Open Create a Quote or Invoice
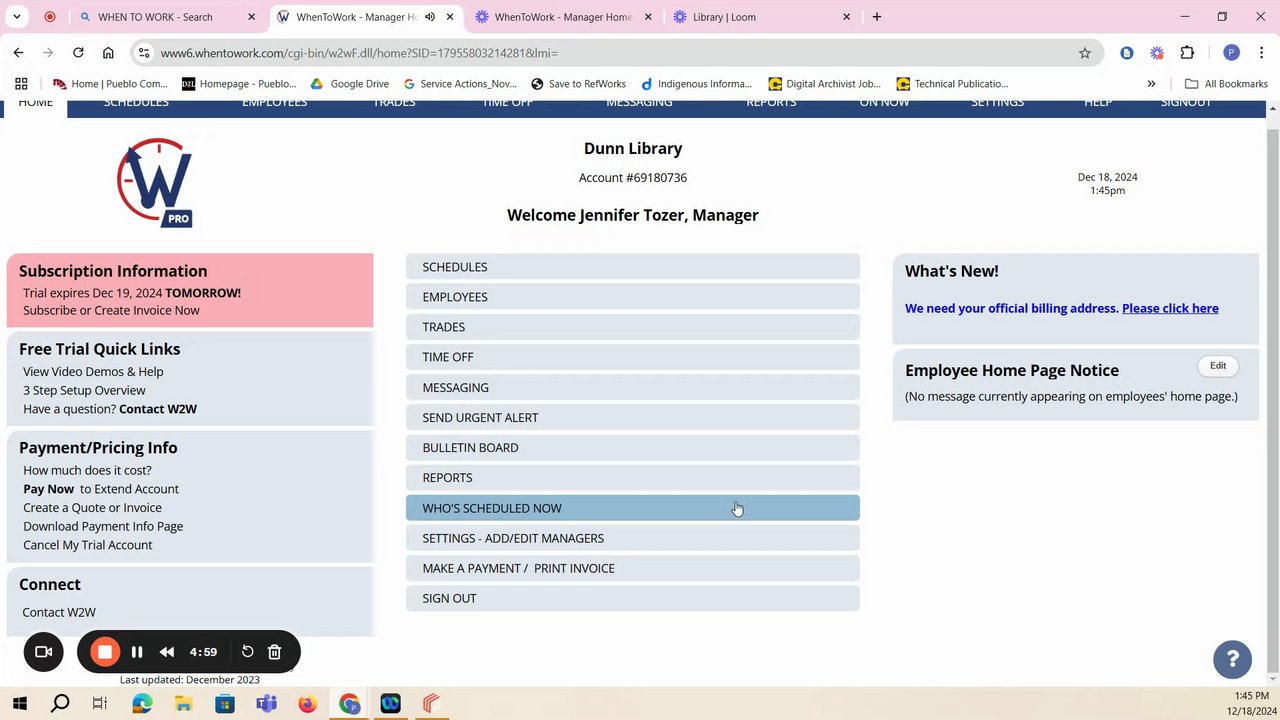Image resolution: width=1280 pixels, height=720 pixels. click(x=92, y=507)
